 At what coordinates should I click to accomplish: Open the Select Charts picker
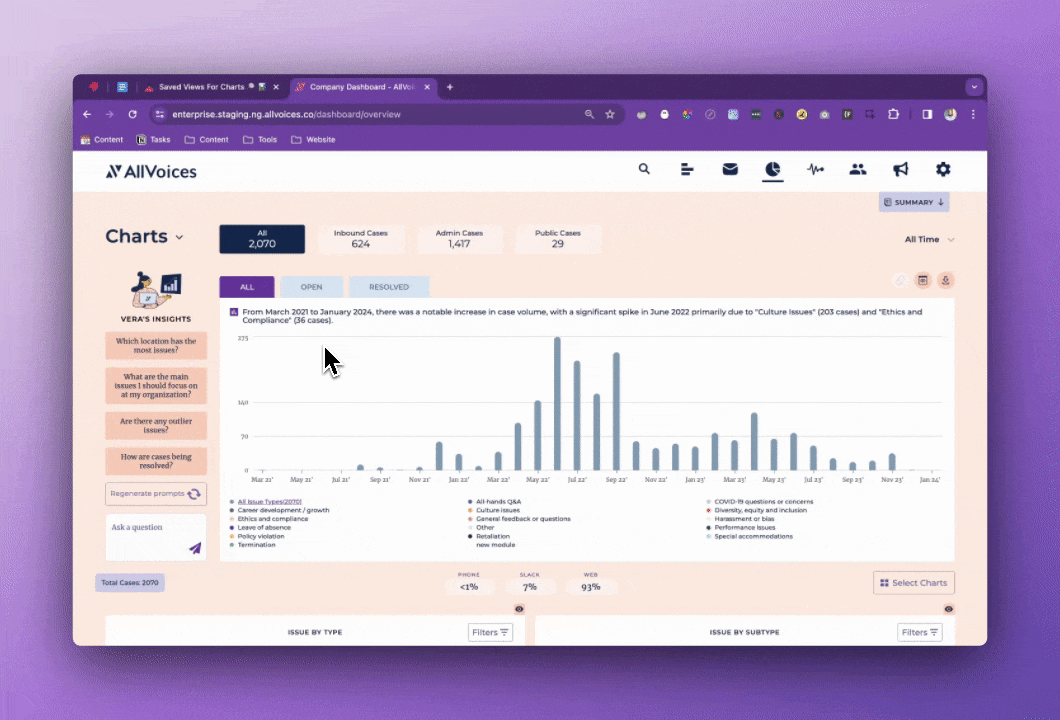tap(913, 583)
